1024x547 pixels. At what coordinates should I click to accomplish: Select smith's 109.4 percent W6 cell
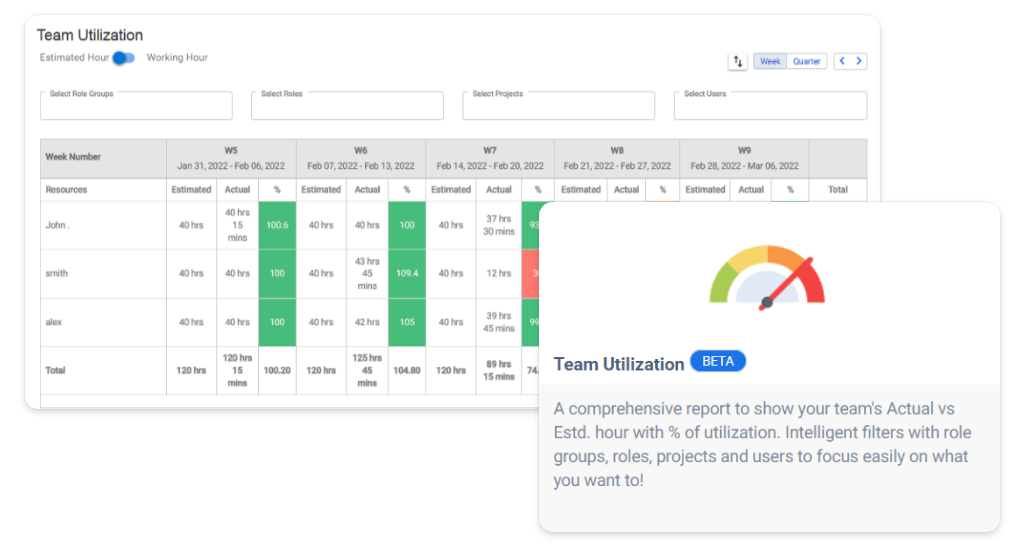(x=407, y=274)
